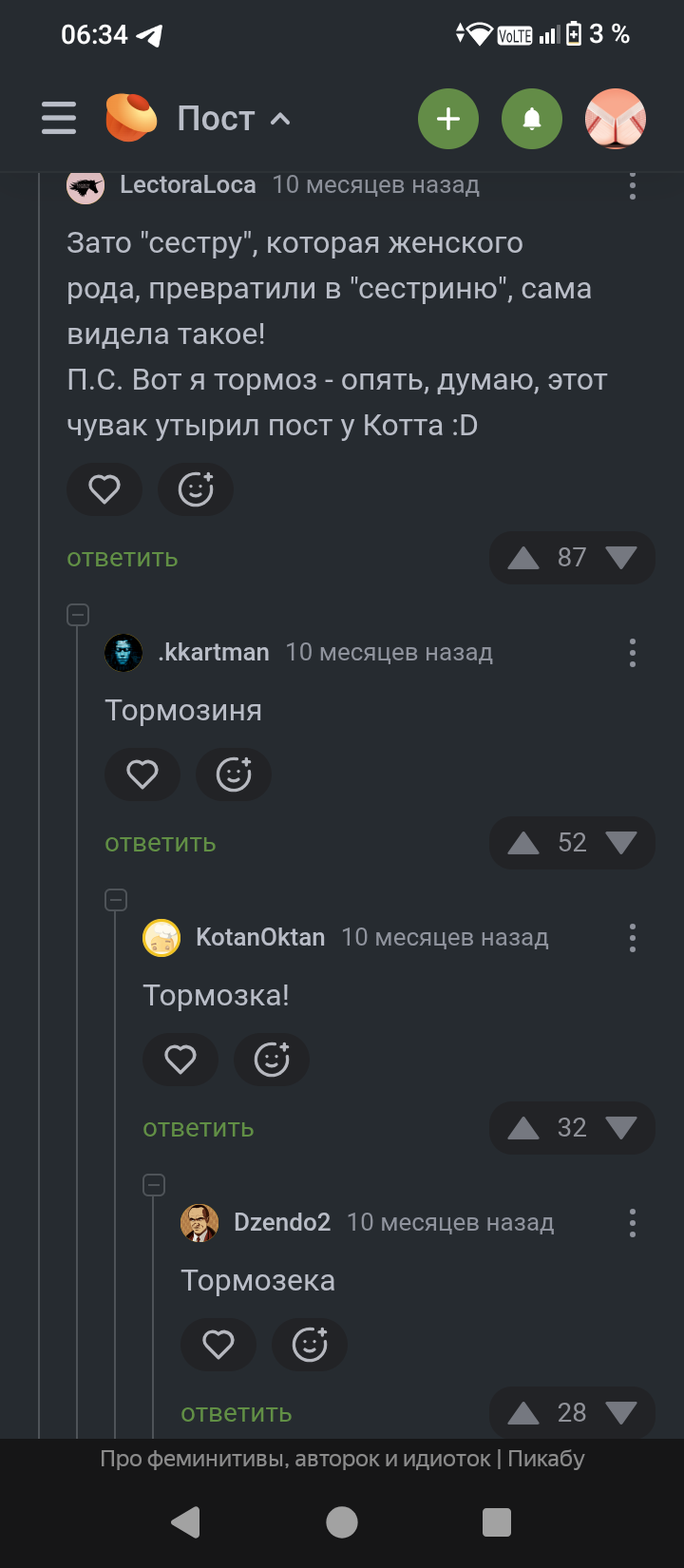Open user profile avatar in header
Screen dimensions: 684x1568
pyautogui.click(x=616, y=119)
